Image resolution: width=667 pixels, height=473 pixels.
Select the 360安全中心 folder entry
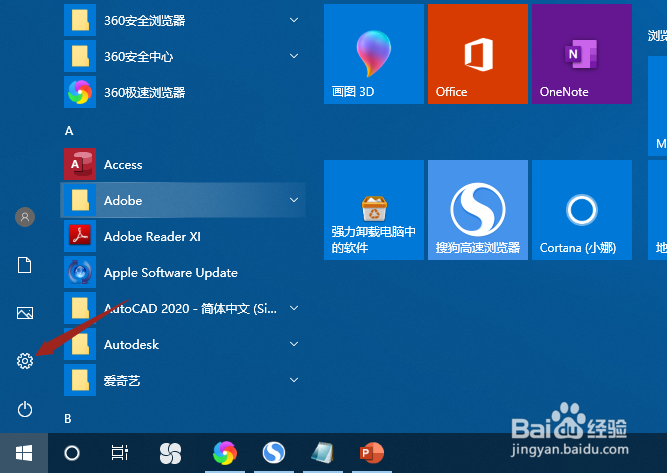[x=183, y=56]
